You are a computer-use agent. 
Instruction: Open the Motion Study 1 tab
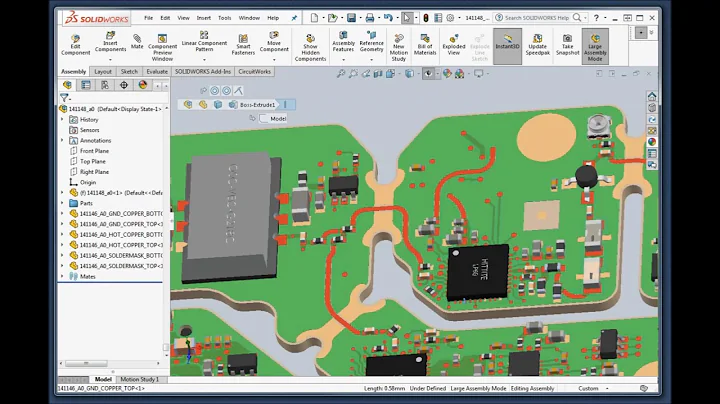pos(140,379)
